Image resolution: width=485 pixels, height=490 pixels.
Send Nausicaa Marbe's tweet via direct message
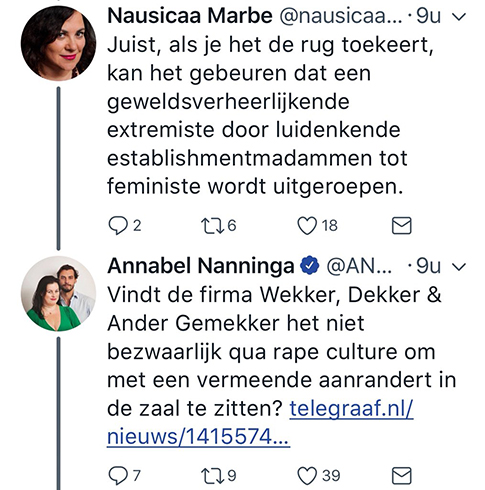[x=401, y=226]
